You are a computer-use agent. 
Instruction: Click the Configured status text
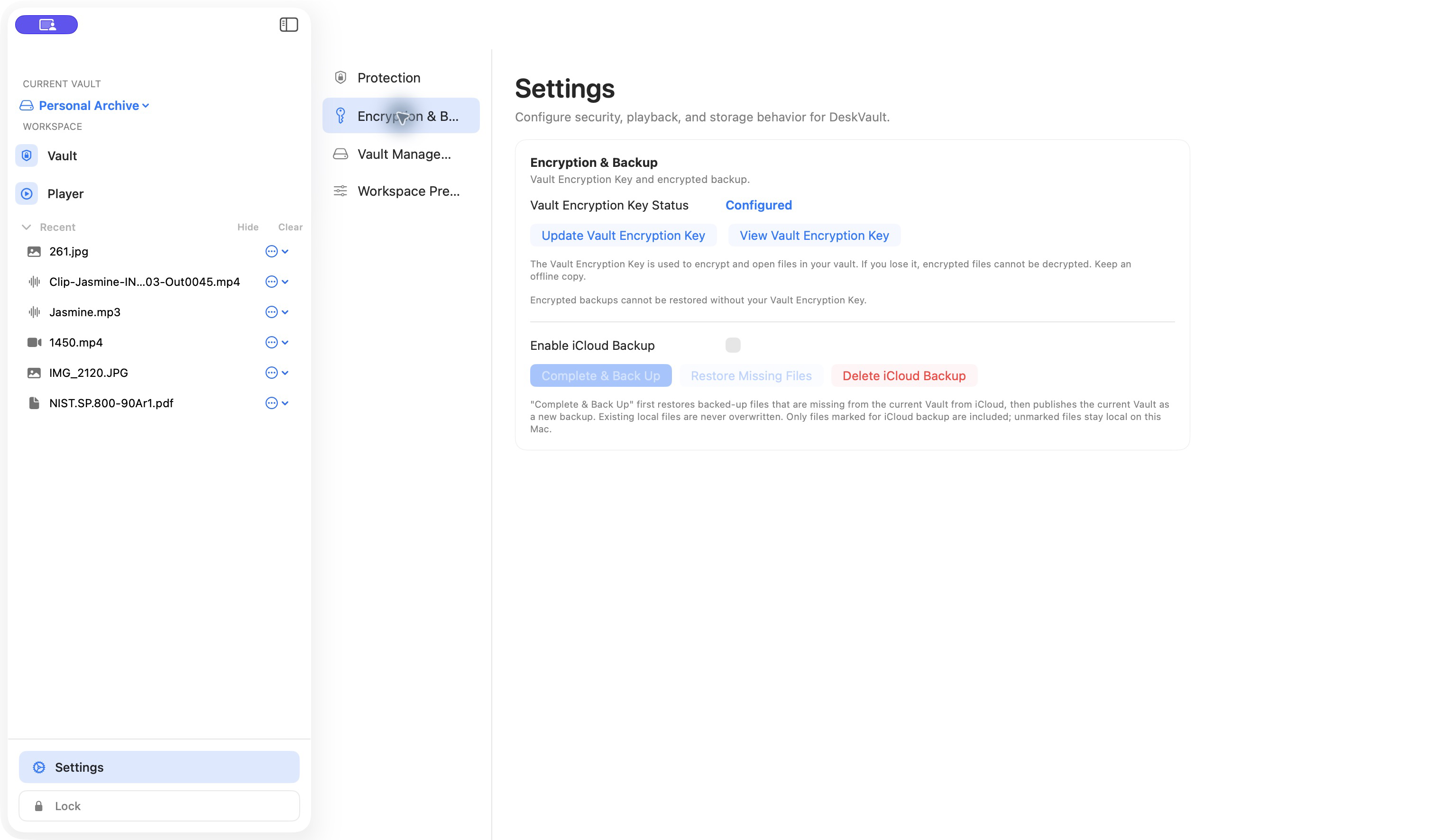click(759, 205)
